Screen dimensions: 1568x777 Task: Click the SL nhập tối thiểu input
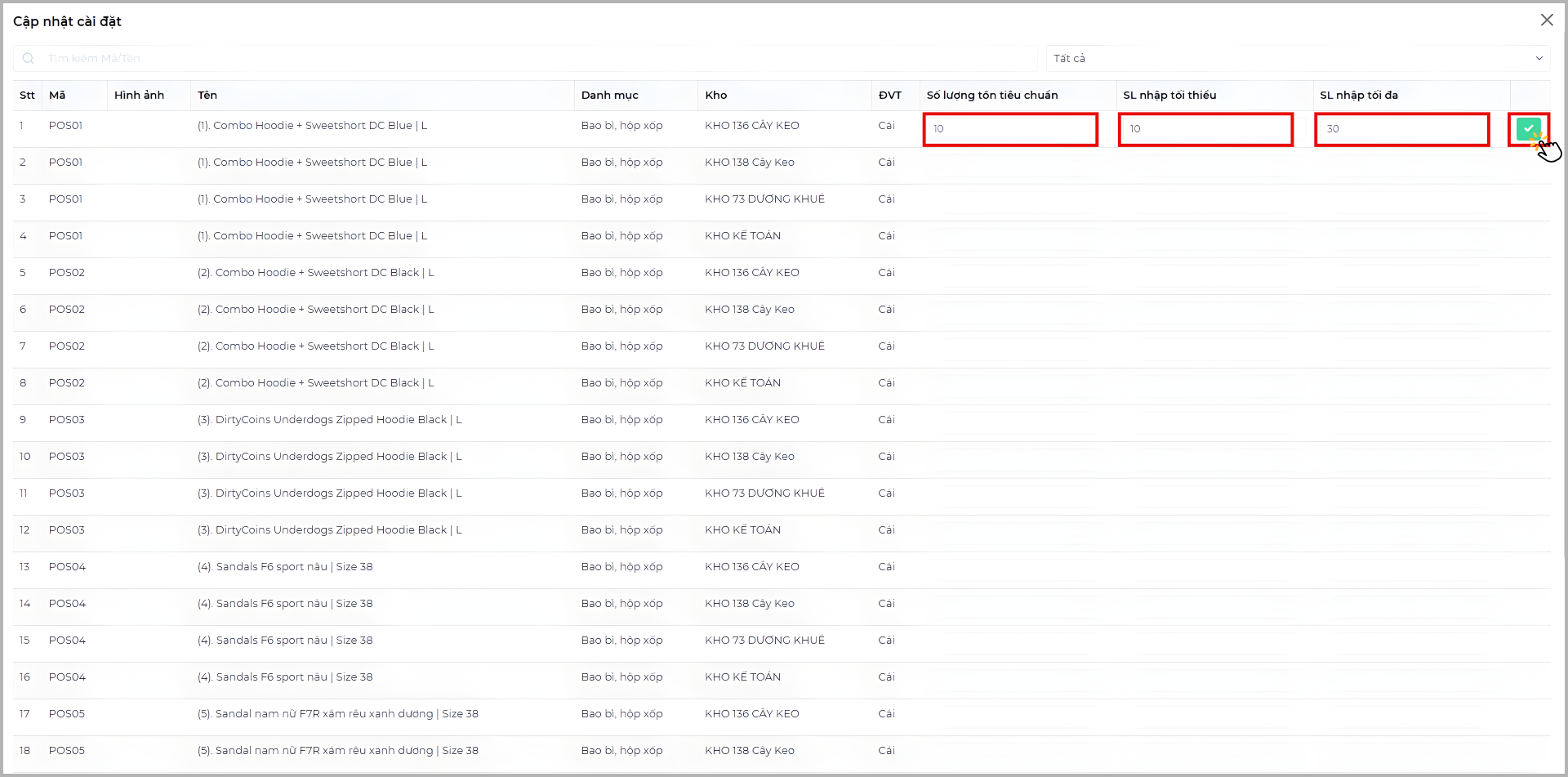tap(1205, 129)
